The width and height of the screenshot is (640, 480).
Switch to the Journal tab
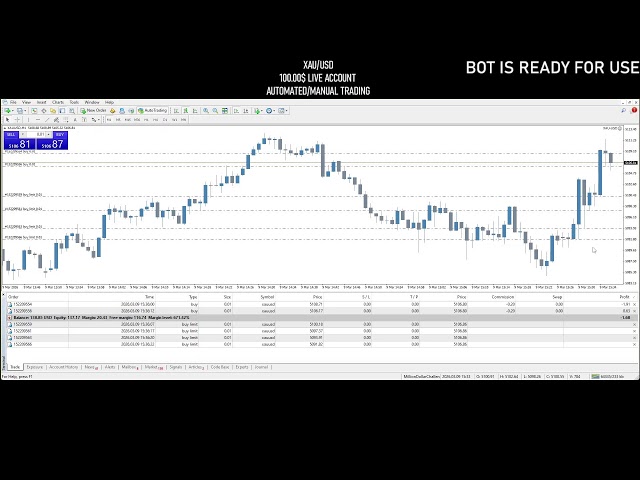click(x=262, y=367)
